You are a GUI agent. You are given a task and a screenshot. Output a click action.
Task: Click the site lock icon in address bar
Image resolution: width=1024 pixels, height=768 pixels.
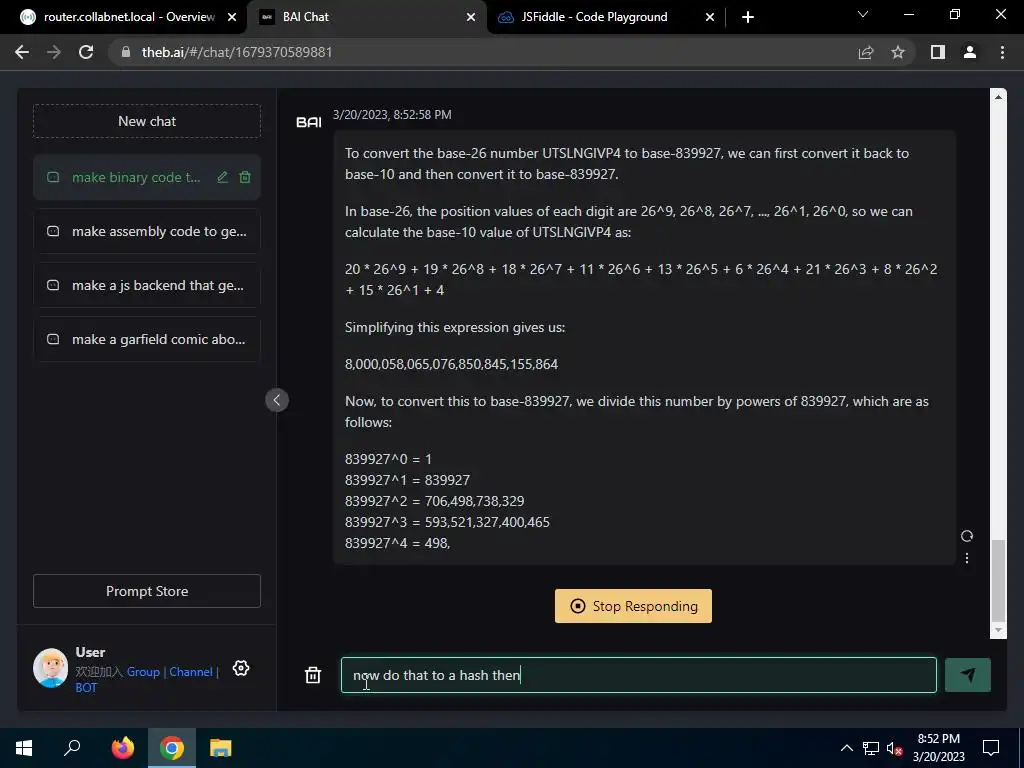pyautogui.click(x=126, y=52)
